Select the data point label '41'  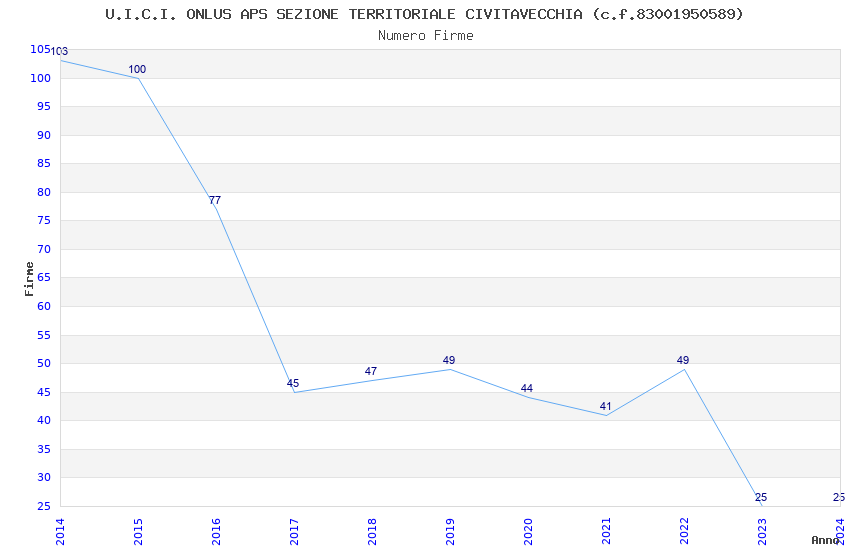[606, 406]
